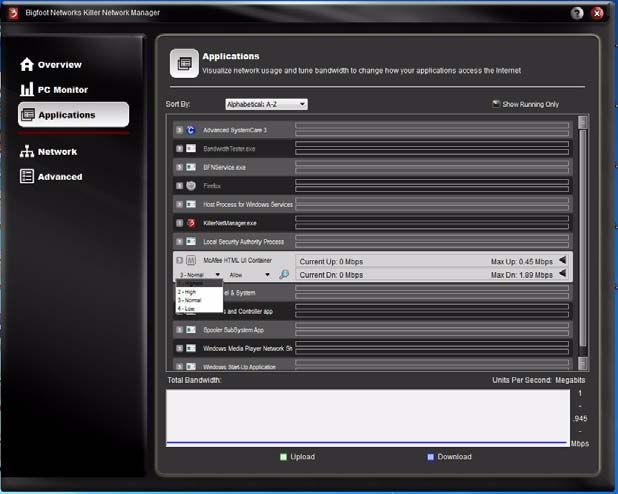Click the scrollbar up arrow in list

pos(583,122)
